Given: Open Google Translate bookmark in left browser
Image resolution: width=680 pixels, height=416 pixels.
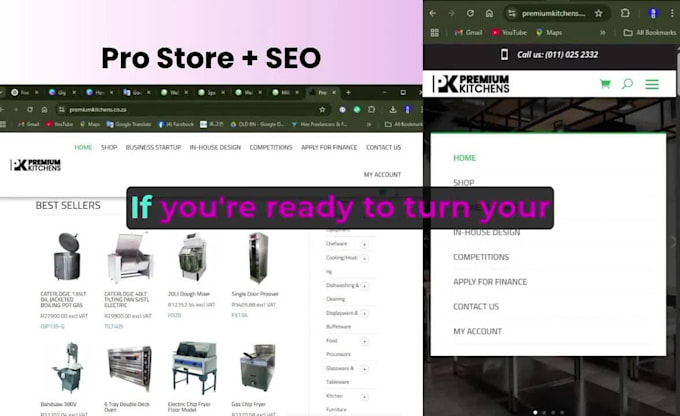Looking at the screenshot, I should (x=128, y=124).
